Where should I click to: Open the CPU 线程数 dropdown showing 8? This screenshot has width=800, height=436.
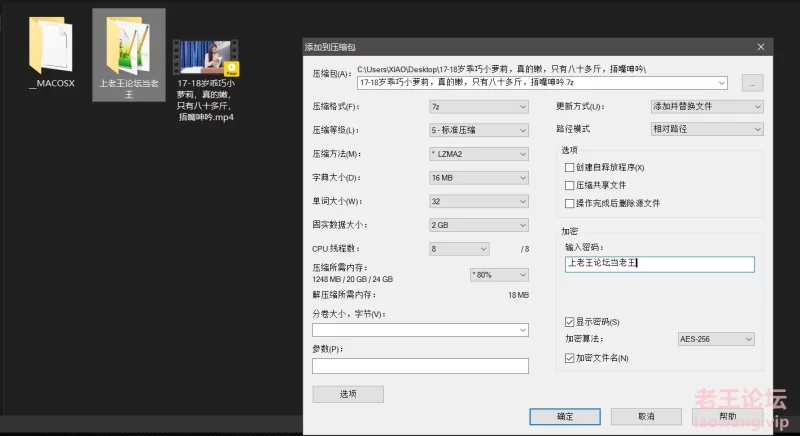459,249
